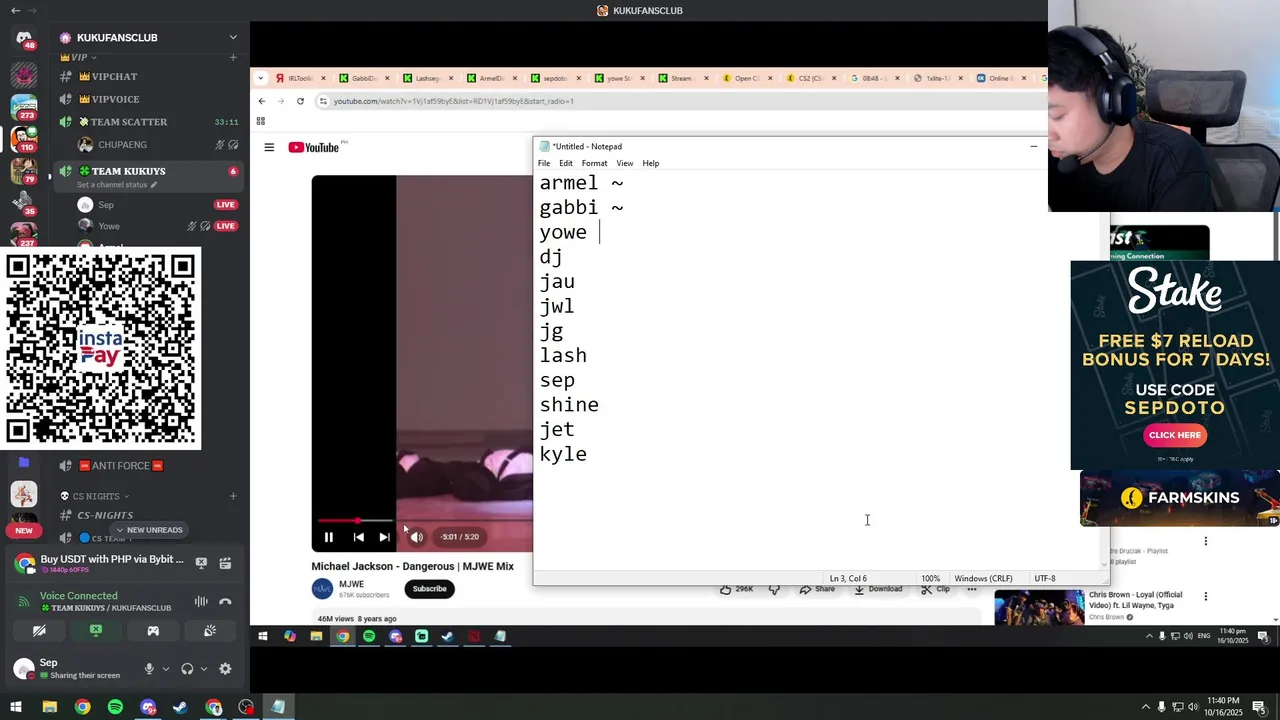This screenshot has width=1280, height=720.
Task: Open Discord User Settings gear
Action: [225, 669]
